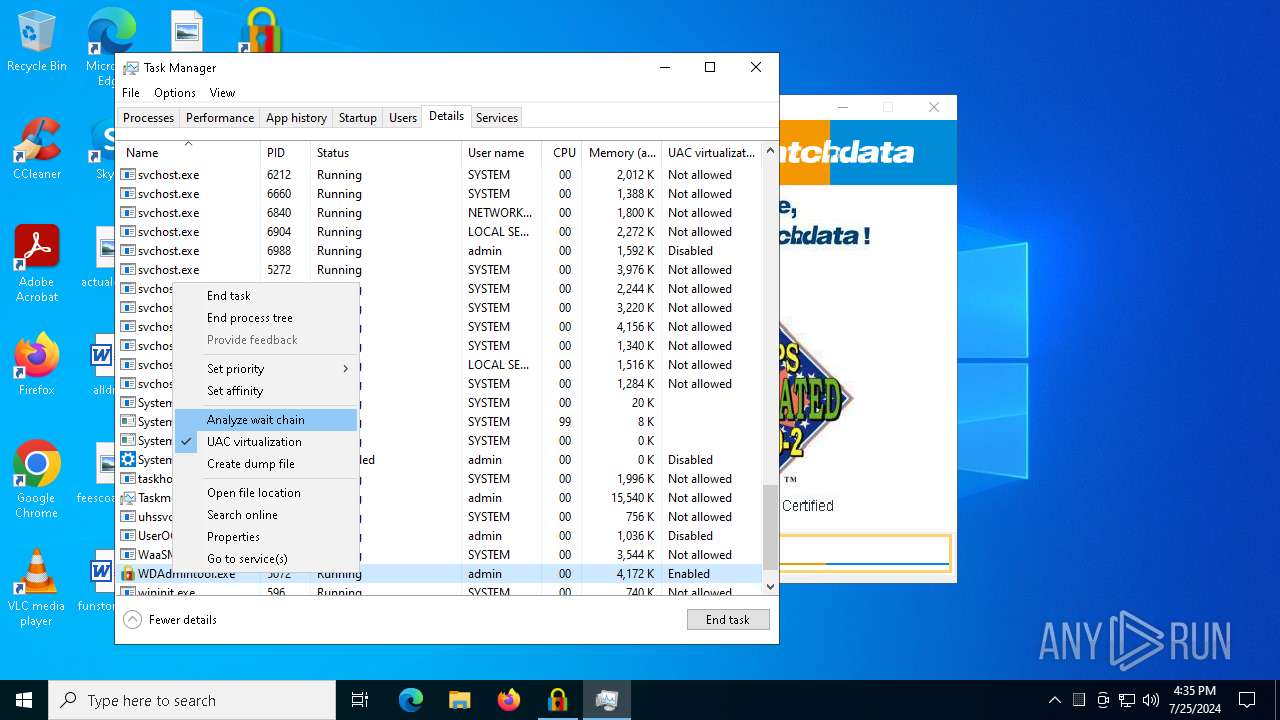Switch to Processes tab
The height and width of the screenshot is (720, 1280).
(x=148, y=118)
